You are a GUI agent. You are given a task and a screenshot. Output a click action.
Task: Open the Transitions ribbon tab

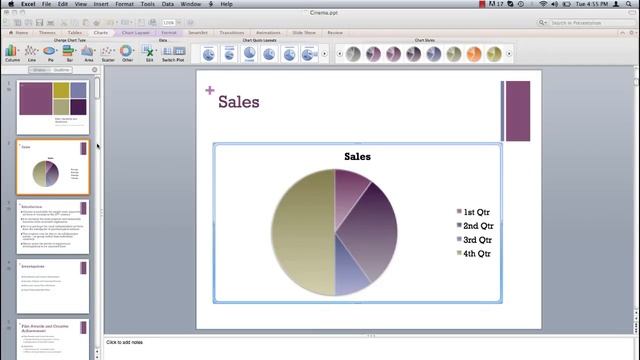pyautogui.click(x=231, y=33)
